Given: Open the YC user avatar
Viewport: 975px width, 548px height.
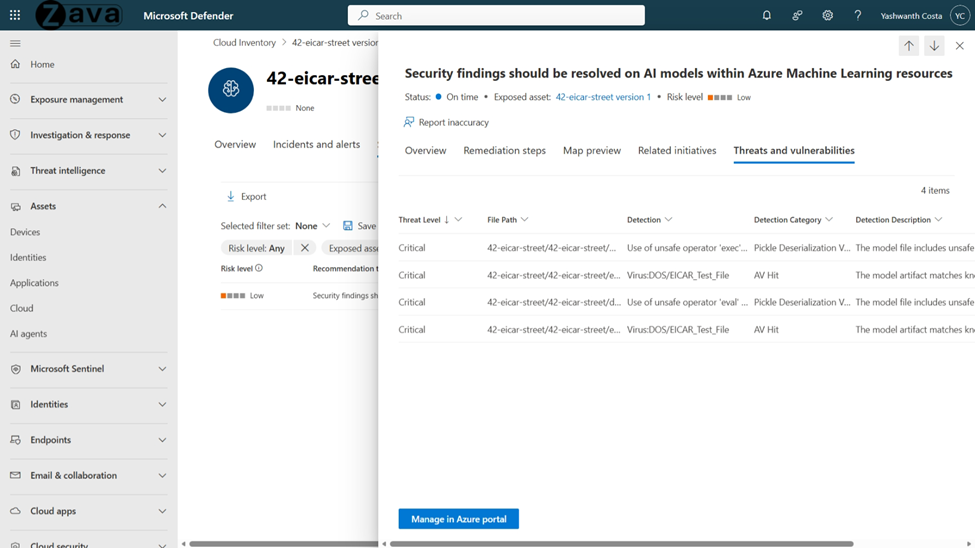Looking at the screenshot, I should [x=960, y=16].
